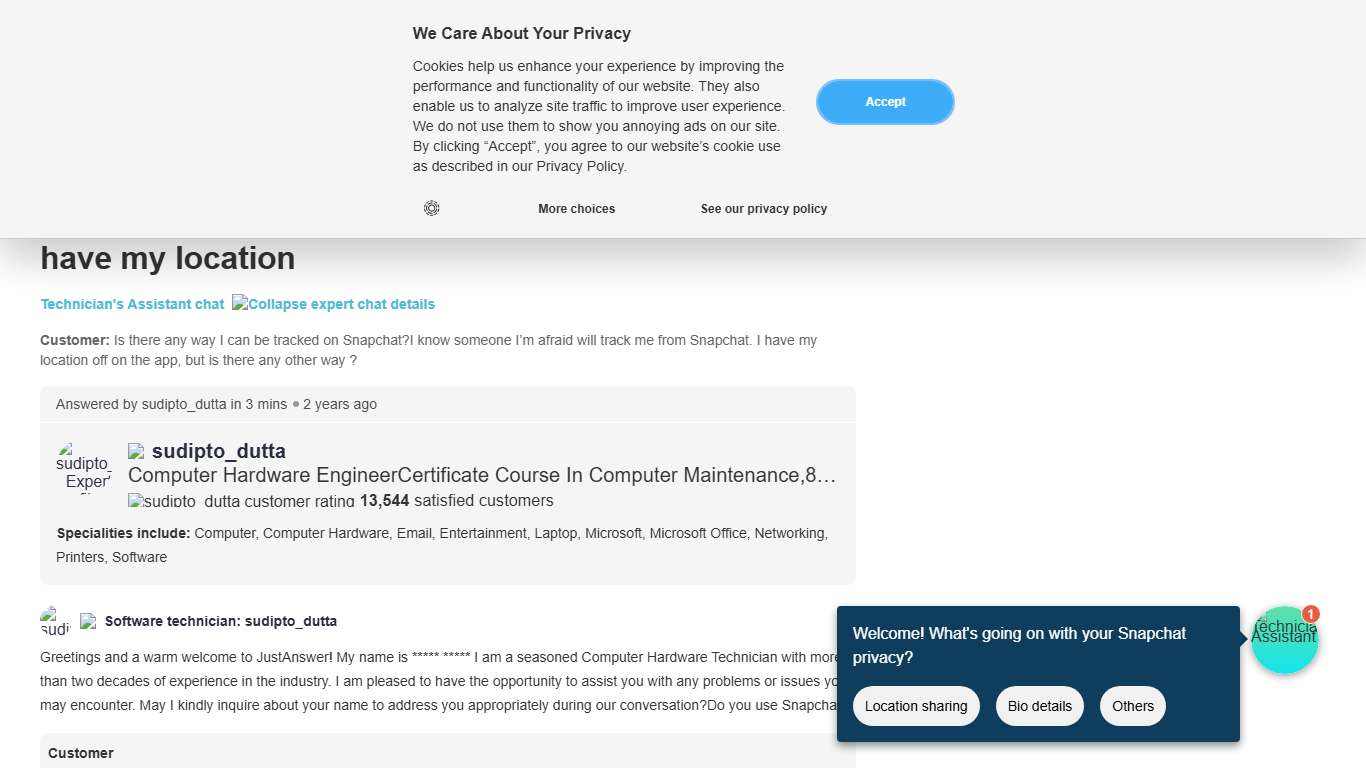Open the Technician's Assistant chat bubble
This screenshot has width=1366, height=768.
(x=1284, y=640)
